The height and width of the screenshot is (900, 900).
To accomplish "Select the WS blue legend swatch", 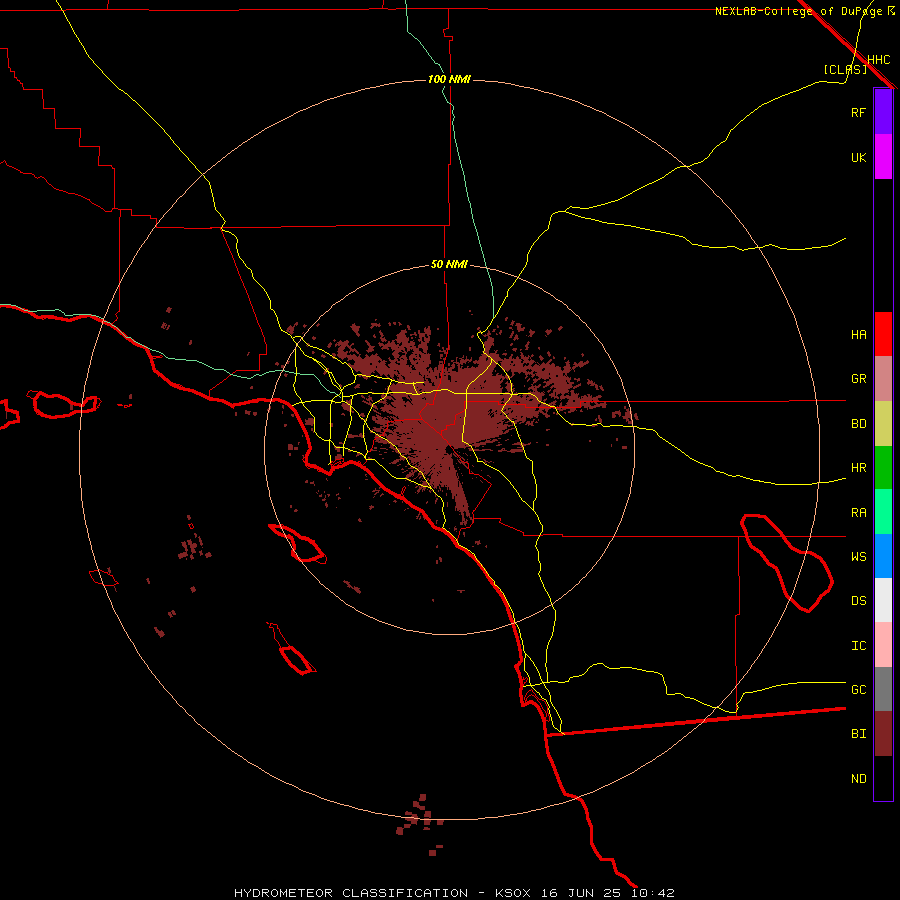I will point(883,556).
